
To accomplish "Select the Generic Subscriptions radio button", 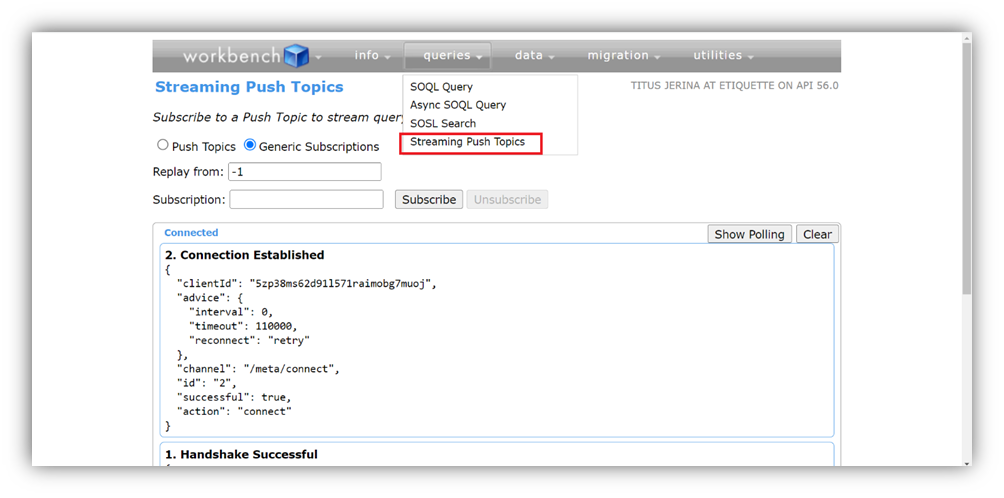I will click(250, 145).
